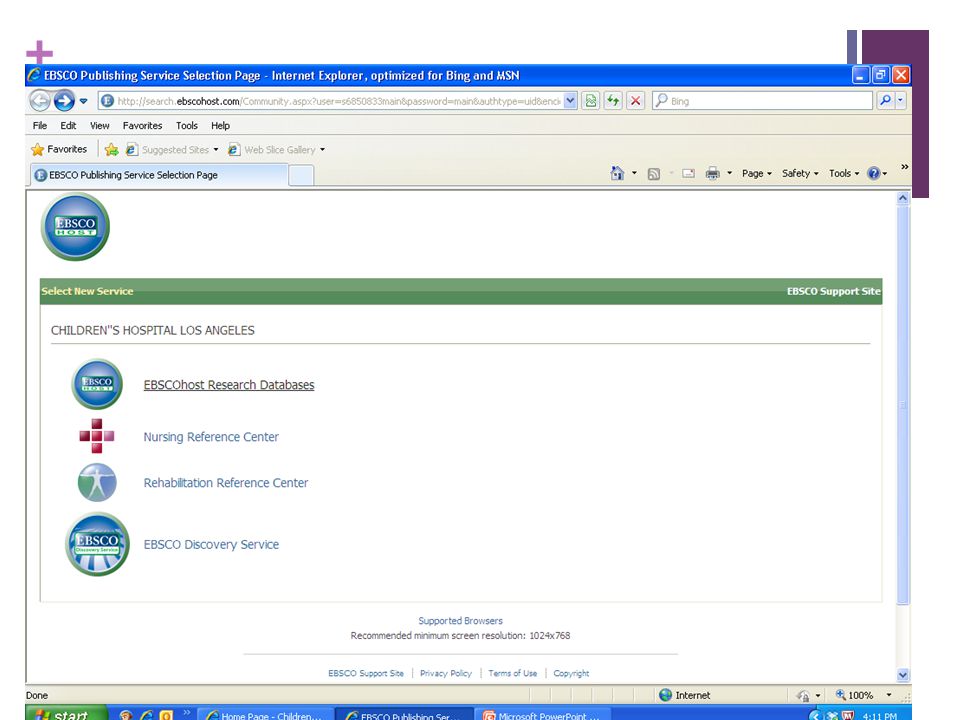Viewport: 960px width, 720px height.
Task: Click the footer EBSCO Support Site link
Action: click(x=366, y=673)
